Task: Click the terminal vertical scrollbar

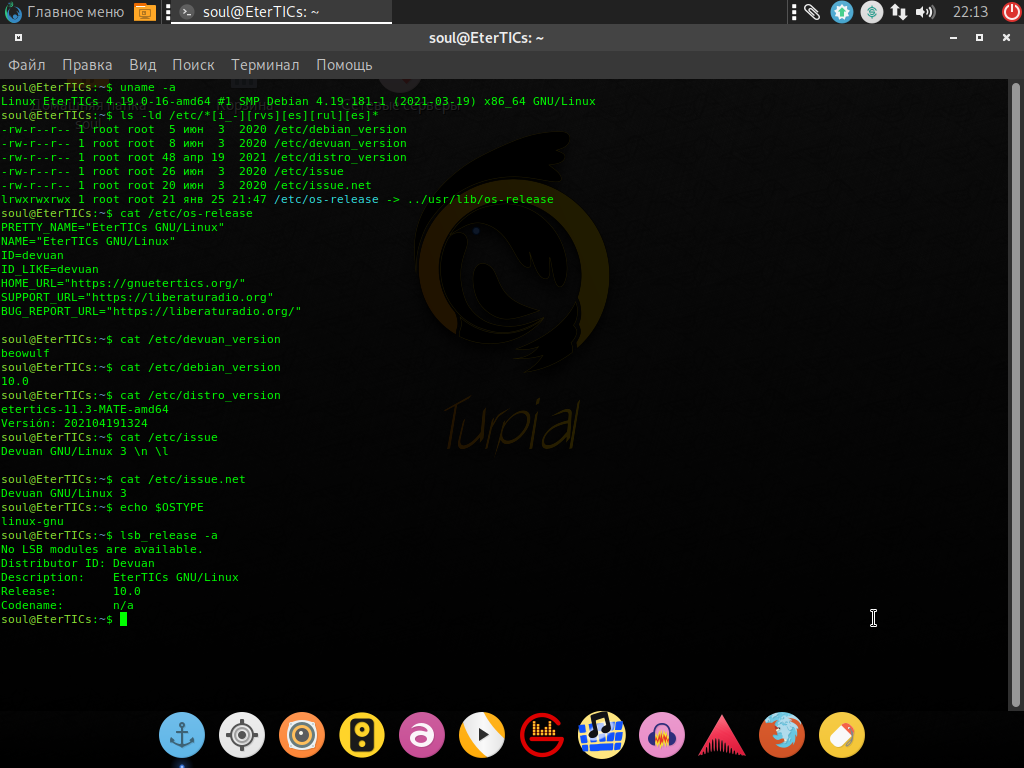Action: 1015,394
